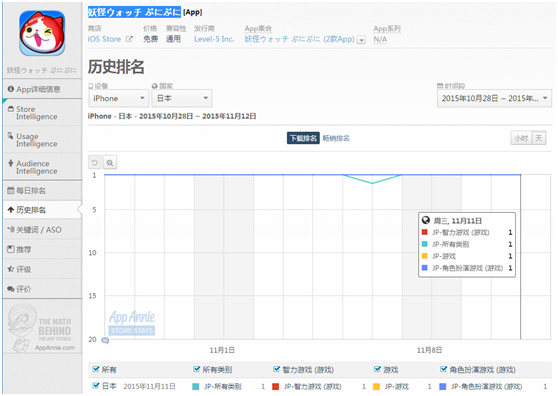Switch to 下载排名 download rank tab

[303, 138]
